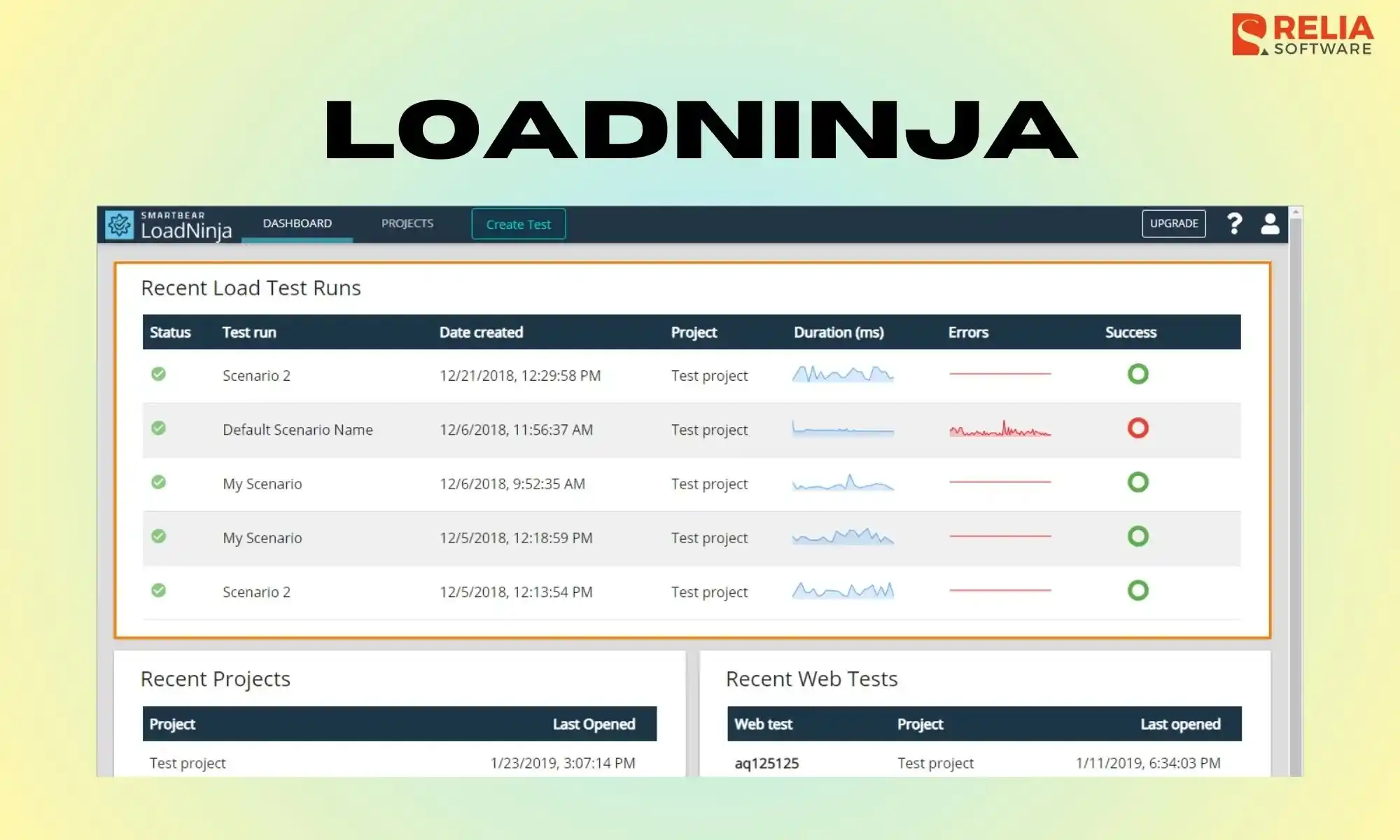Click success ring for 12:13:54 PM run
Viewport: 1400px width, 840px height.
1138,590
